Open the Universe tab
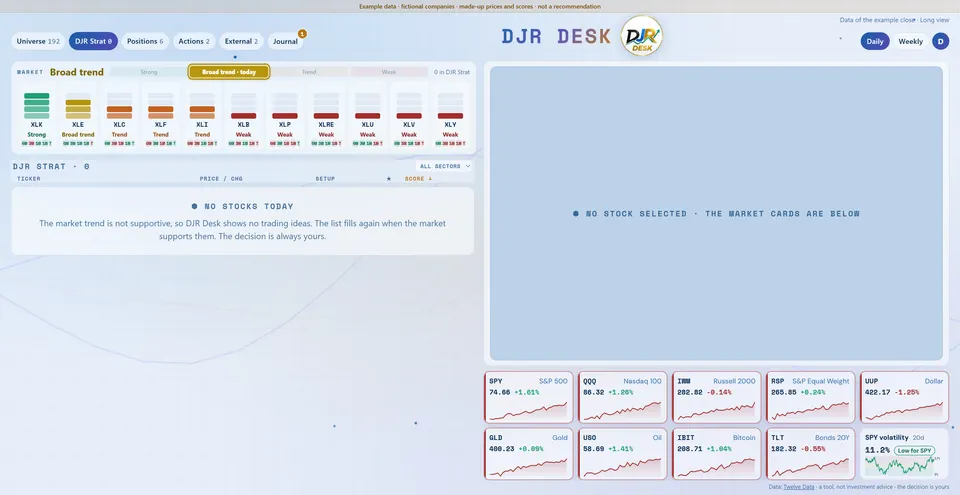 pyautogui.click(x=38, y=41)
